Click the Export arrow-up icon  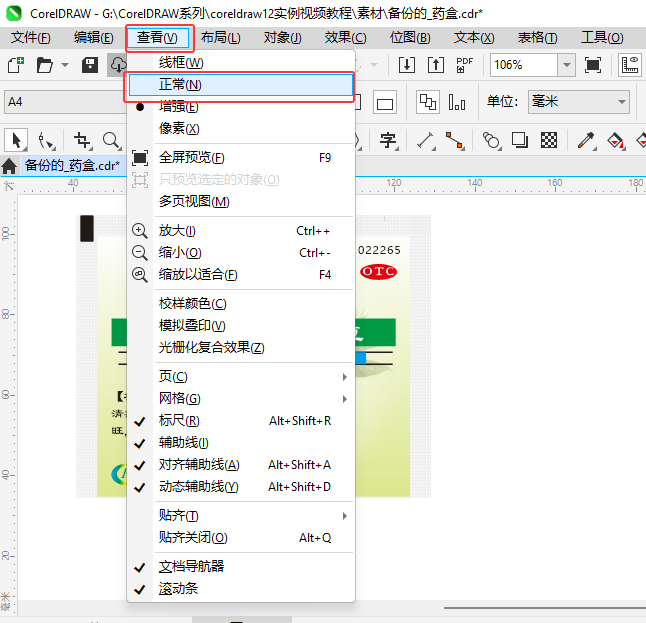[435, 65]
